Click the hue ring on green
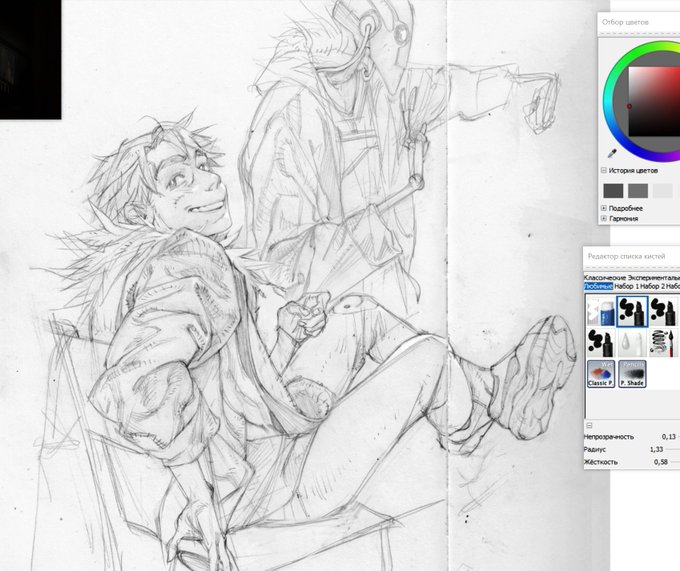 click(632, 55)
